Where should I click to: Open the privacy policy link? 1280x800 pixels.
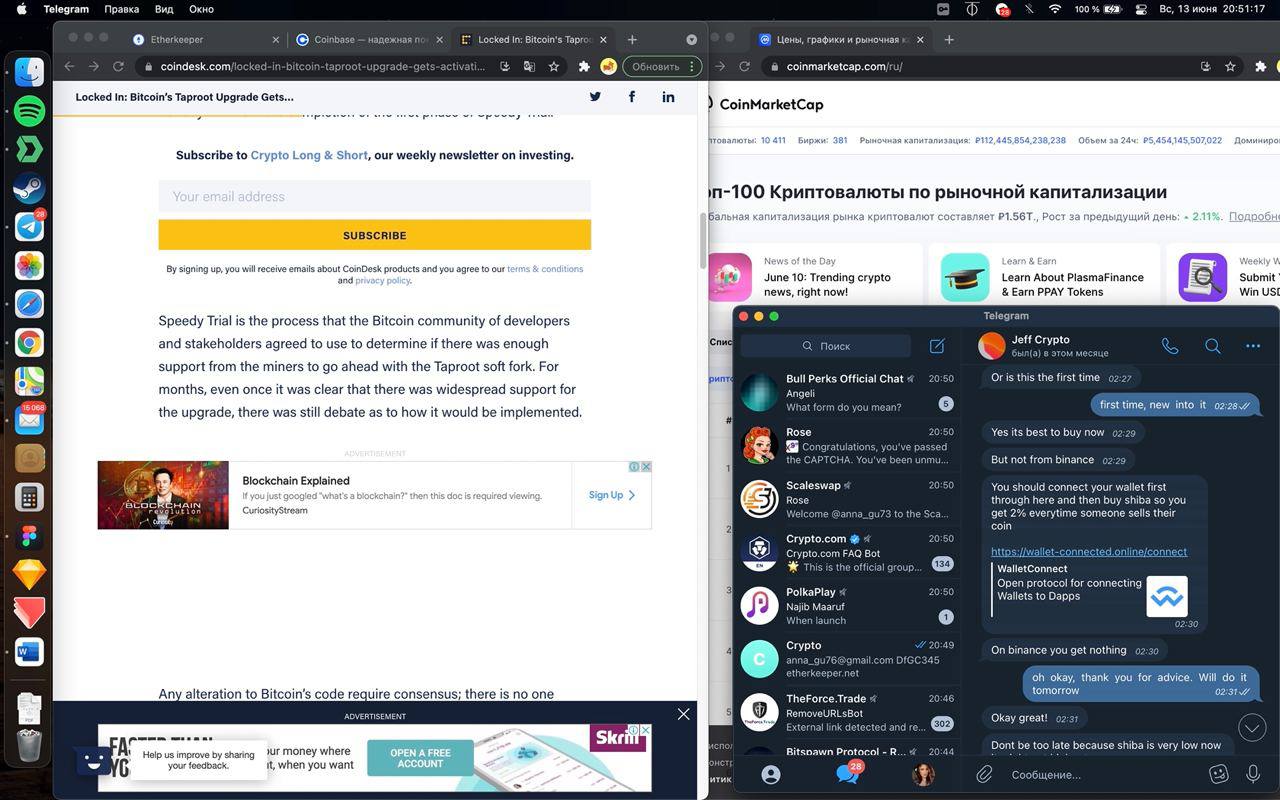click(382, 281)
